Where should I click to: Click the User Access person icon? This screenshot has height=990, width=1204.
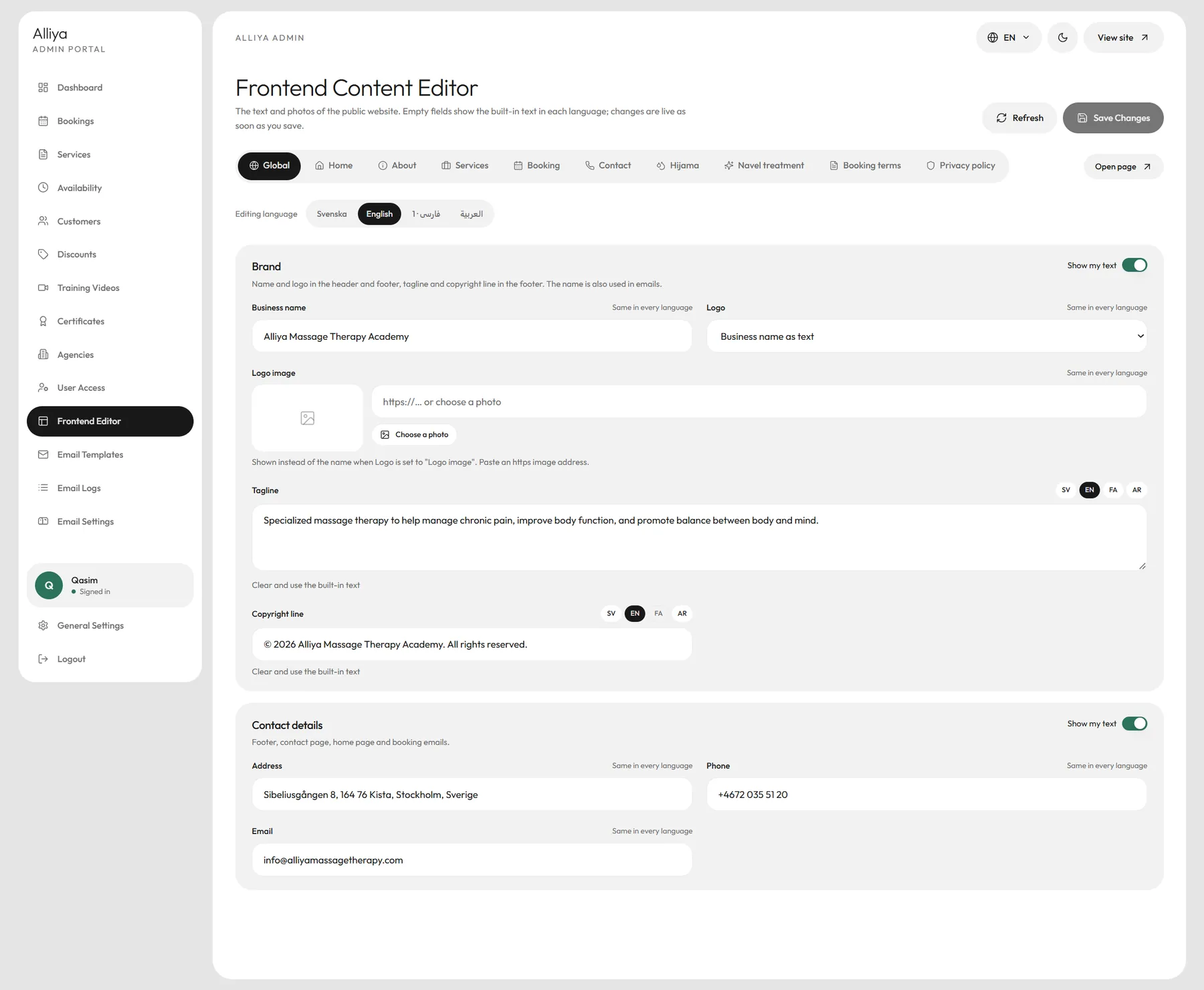coord(43,388)
